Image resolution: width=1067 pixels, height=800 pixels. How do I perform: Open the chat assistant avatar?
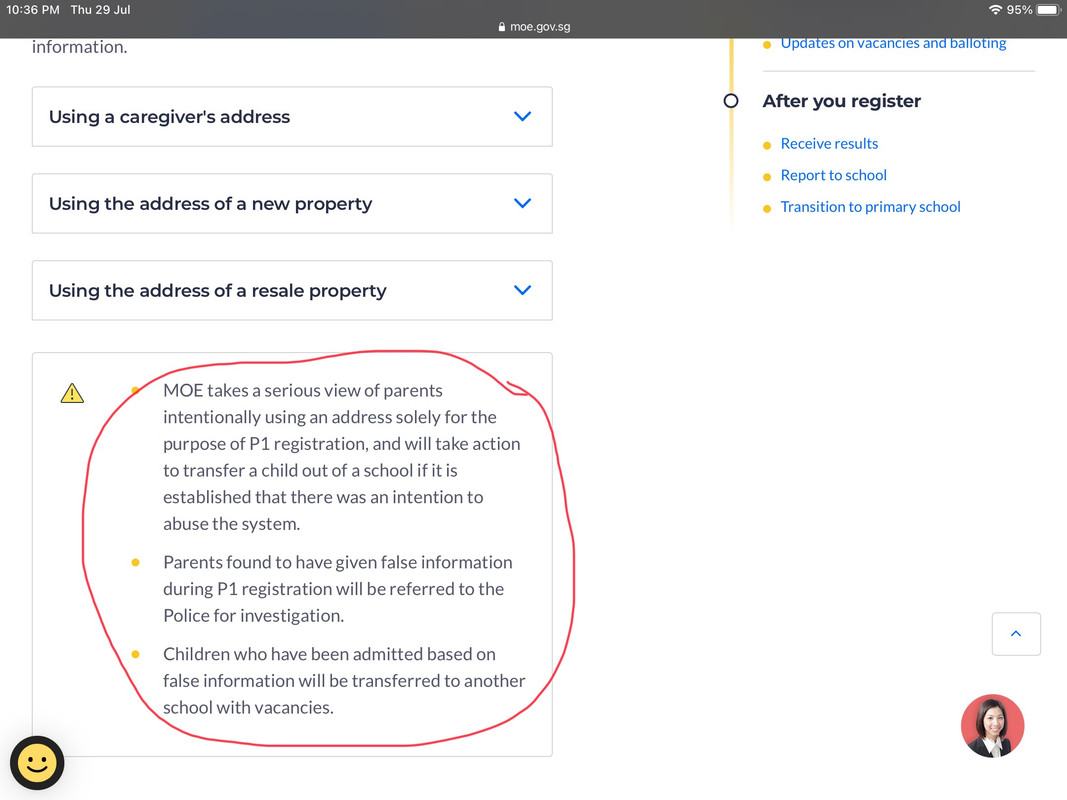(992, 726)
